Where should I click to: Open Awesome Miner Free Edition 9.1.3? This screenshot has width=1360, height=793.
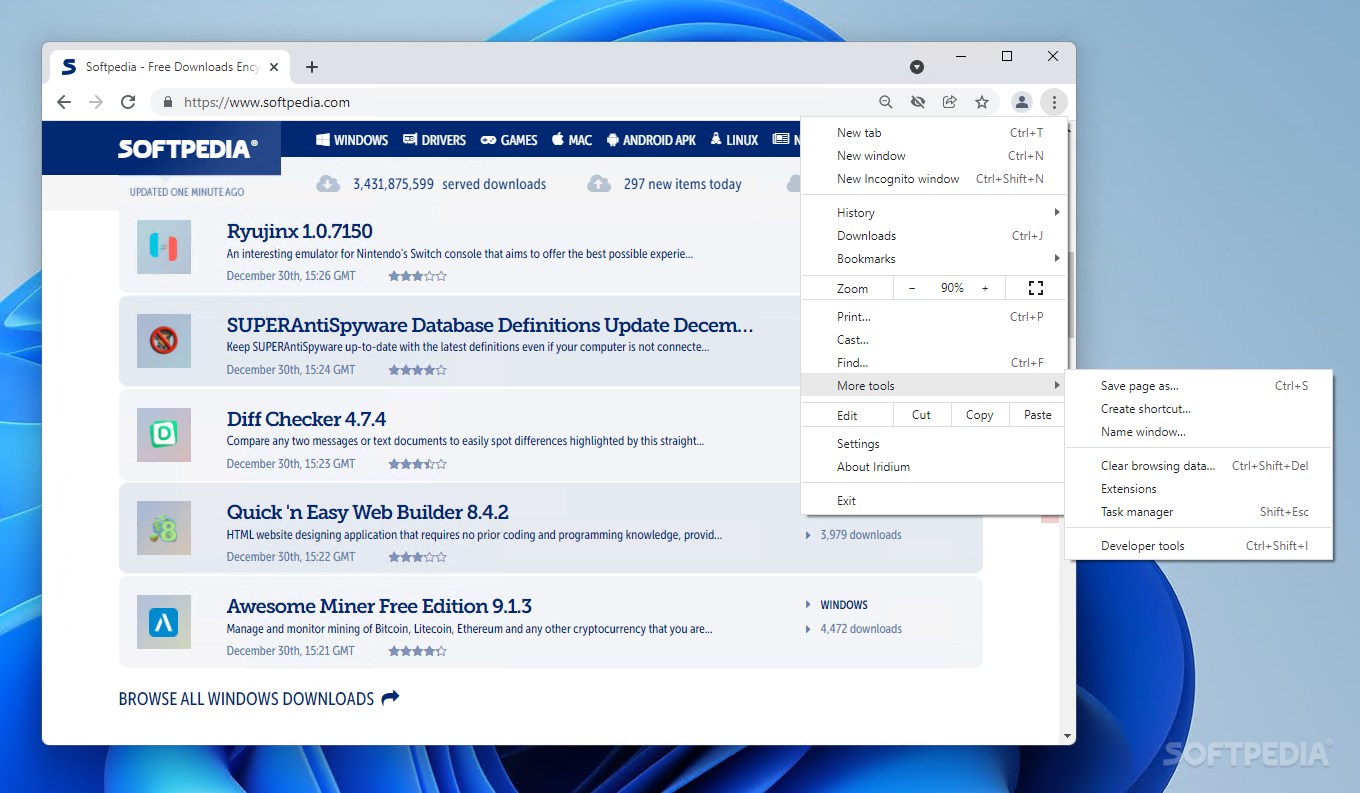click(379, 606)
